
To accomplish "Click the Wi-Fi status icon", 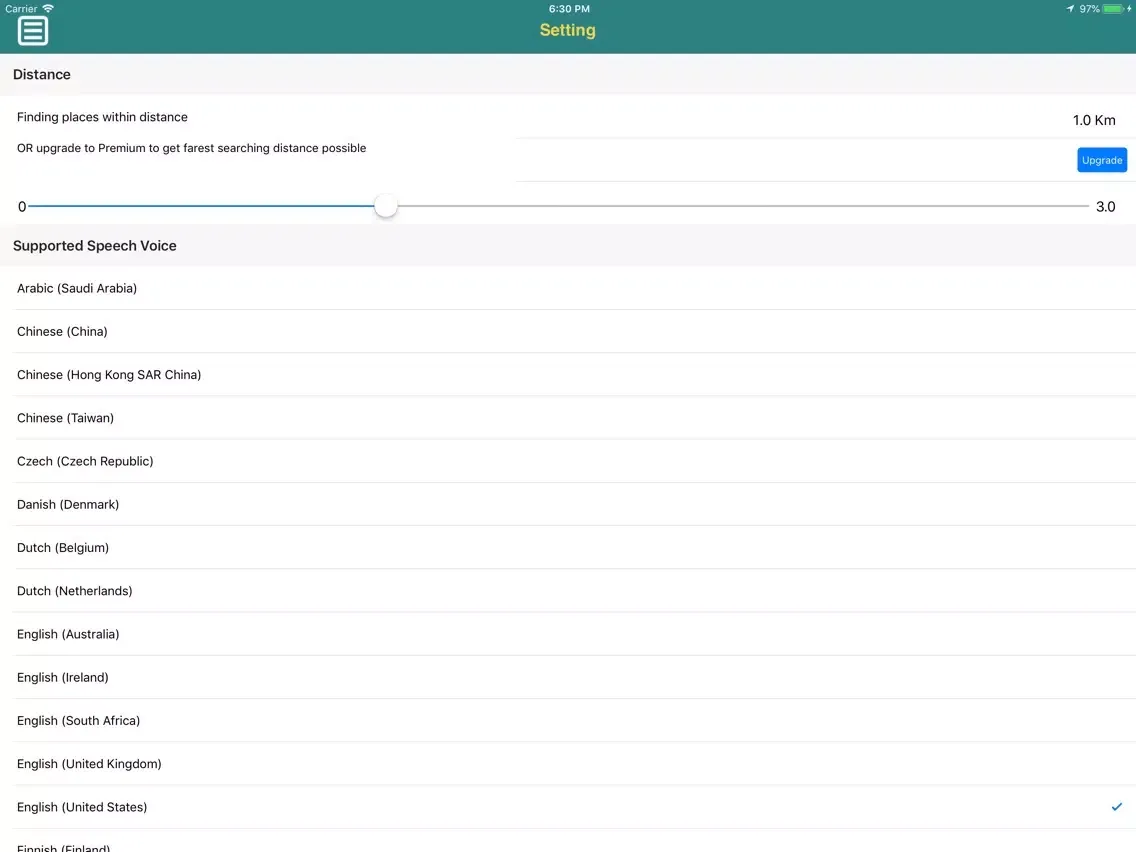I will pyautogui.click(x=48, y=9).
